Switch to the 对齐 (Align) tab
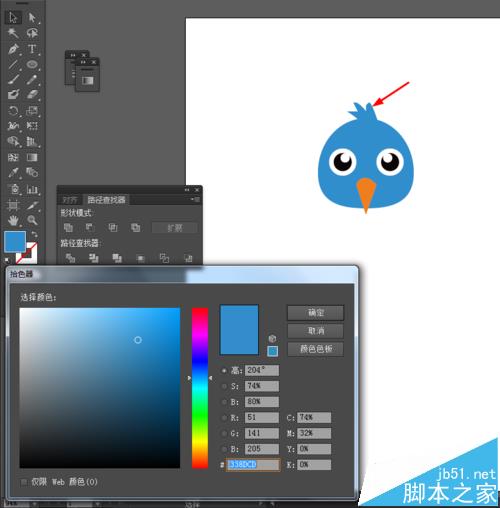Image resolution: width=500 pixels, height=508 pixels. [x=70, y=200]
